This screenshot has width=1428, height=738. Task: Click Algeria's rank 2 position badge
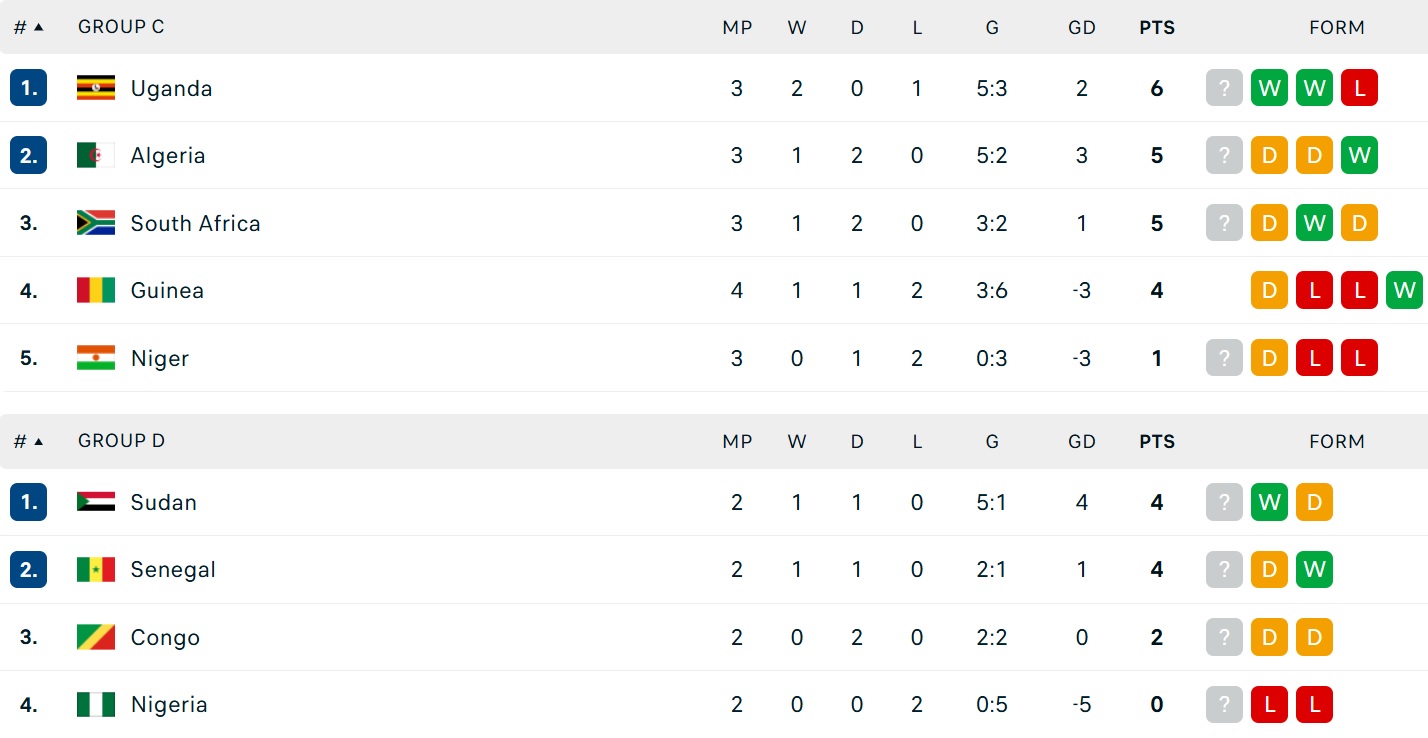click(x=29, y=155)
